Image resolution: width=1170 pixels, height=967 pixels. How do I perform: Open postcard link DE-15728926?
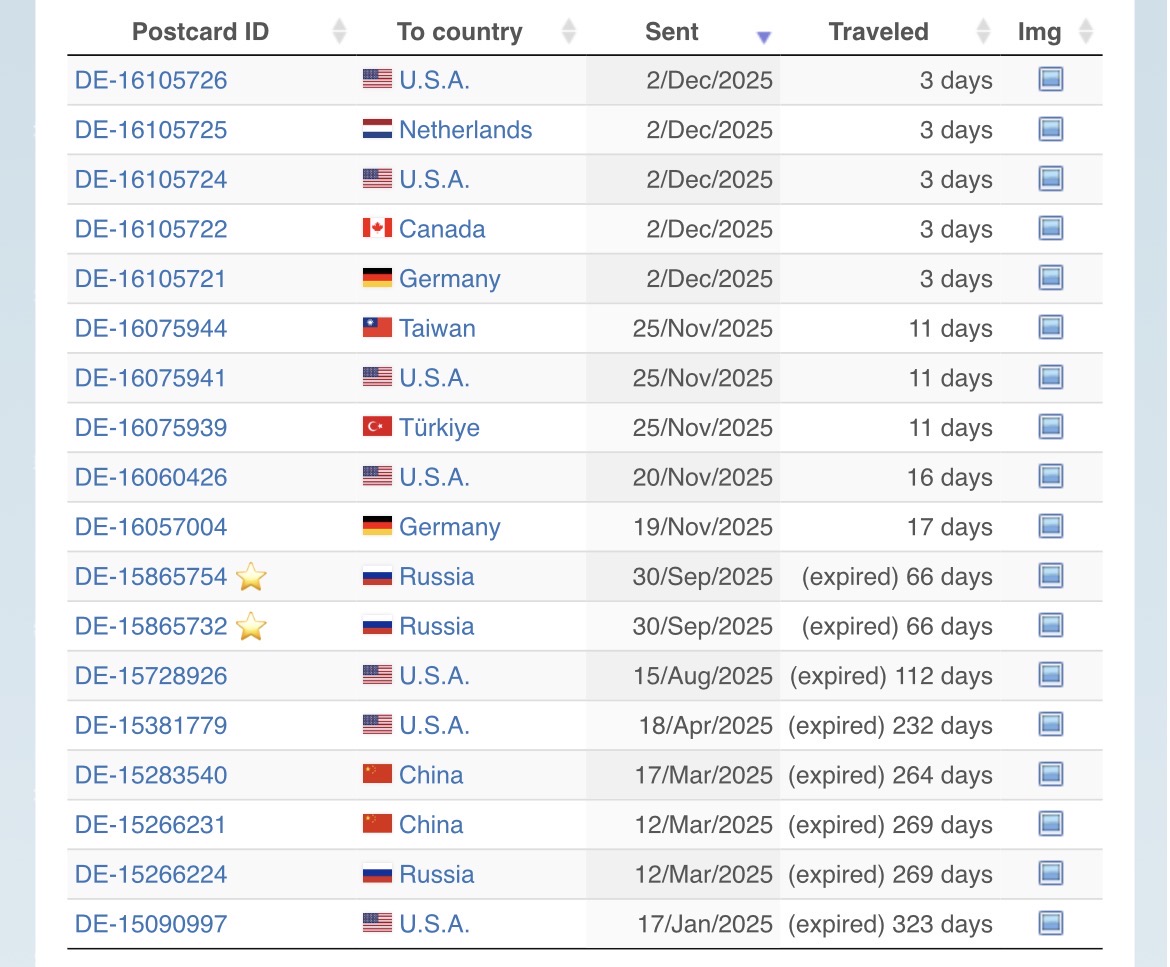[x=151, y=676]
